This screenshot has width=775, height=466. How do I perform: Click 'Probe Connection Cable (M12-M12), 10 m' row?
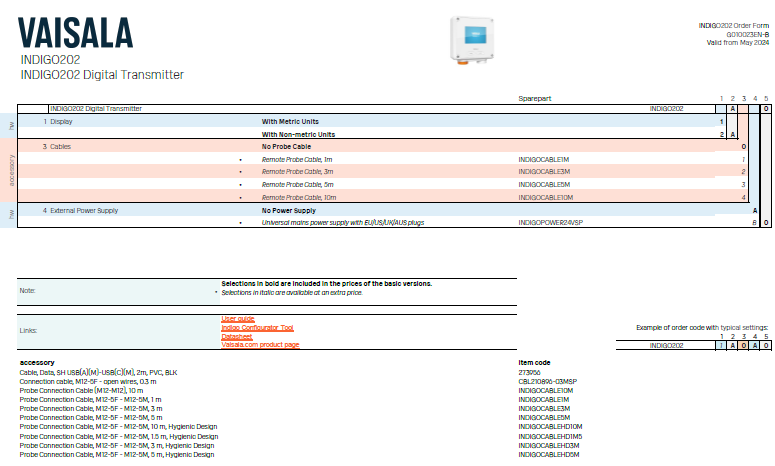click(82, 390)
